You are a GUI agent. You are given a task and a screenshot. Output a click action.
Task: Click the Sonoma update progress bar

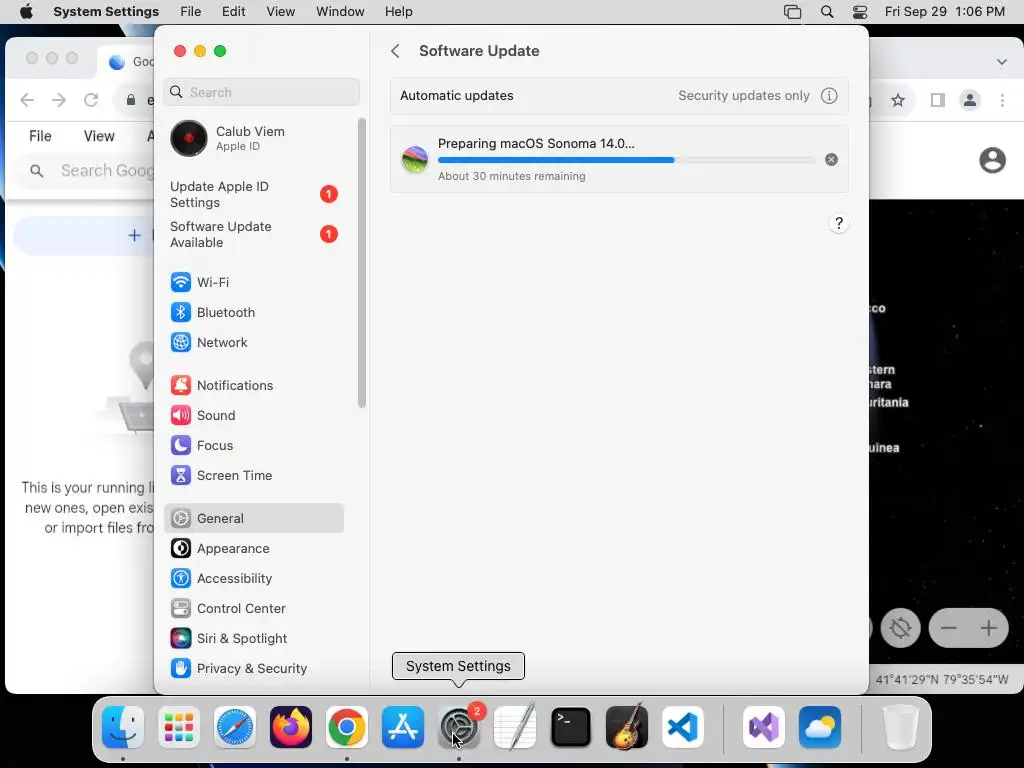click(626, 159)
